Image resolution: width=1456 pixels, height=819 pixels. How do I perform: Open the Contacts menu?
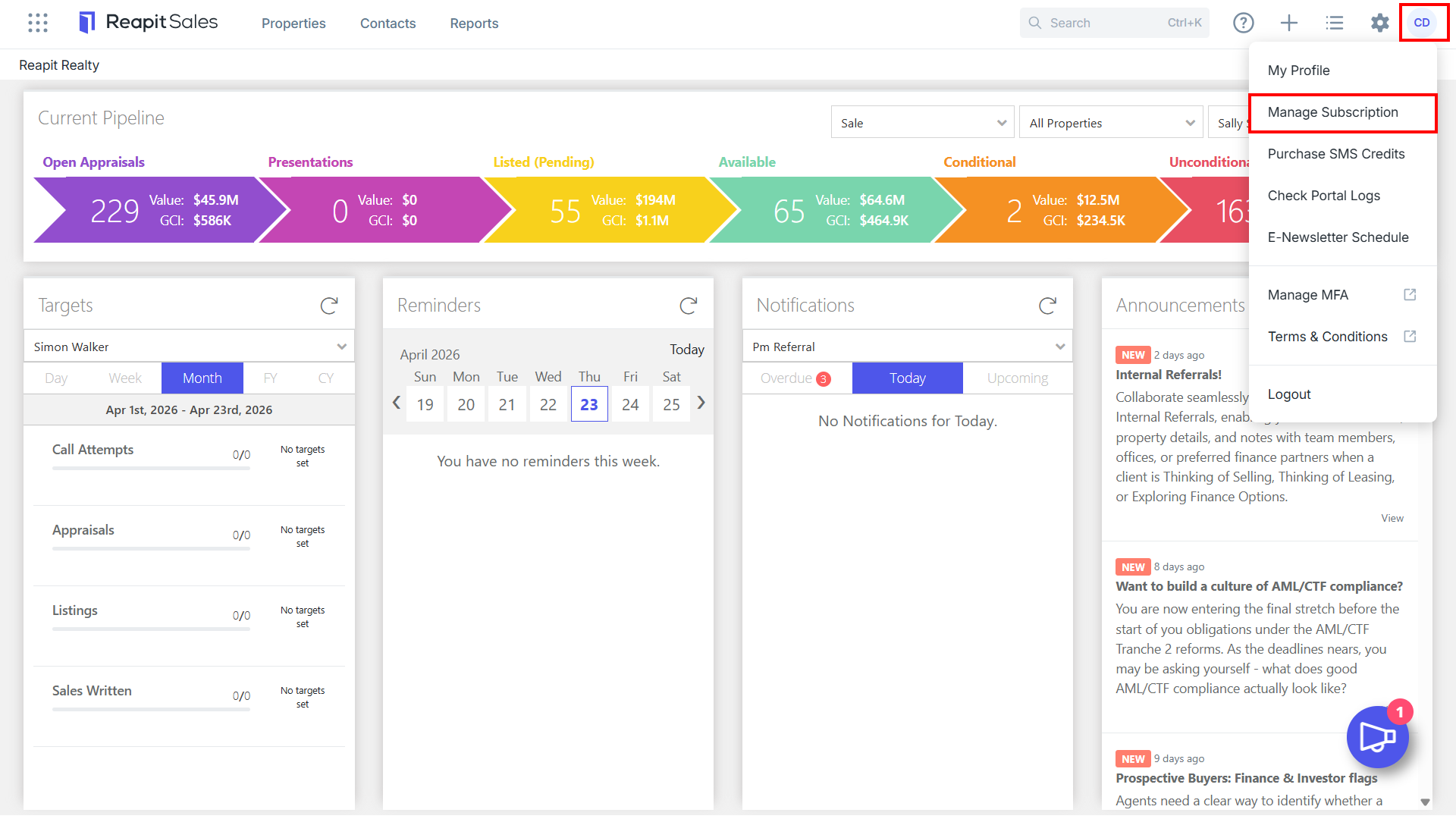[x=388, y=24]
